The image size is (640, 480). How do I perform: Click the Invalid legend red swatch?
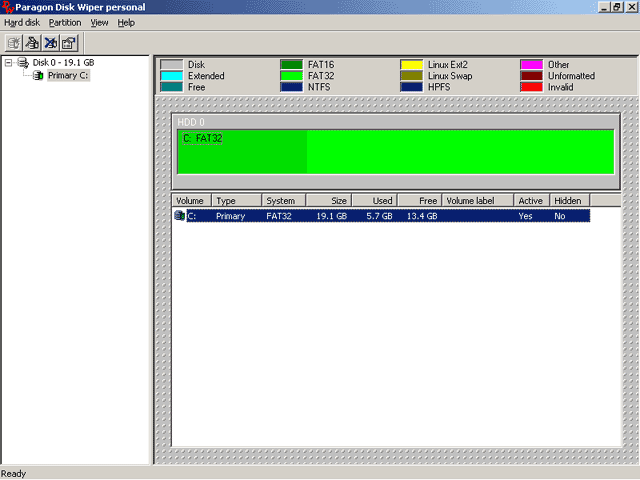click(531, 87)
